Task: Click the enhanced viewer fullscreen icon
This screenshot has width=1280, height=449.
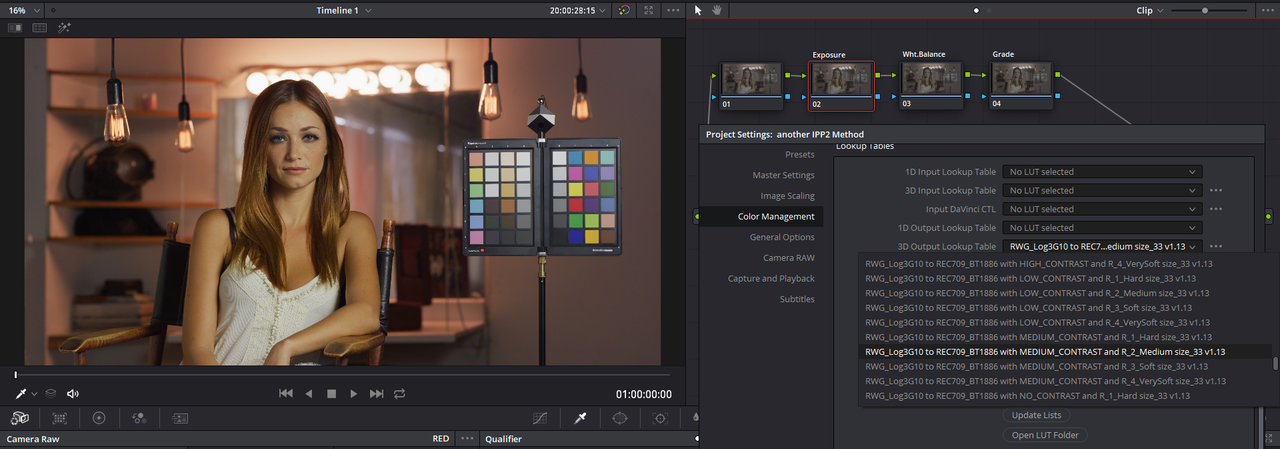Action: (649, 10)
